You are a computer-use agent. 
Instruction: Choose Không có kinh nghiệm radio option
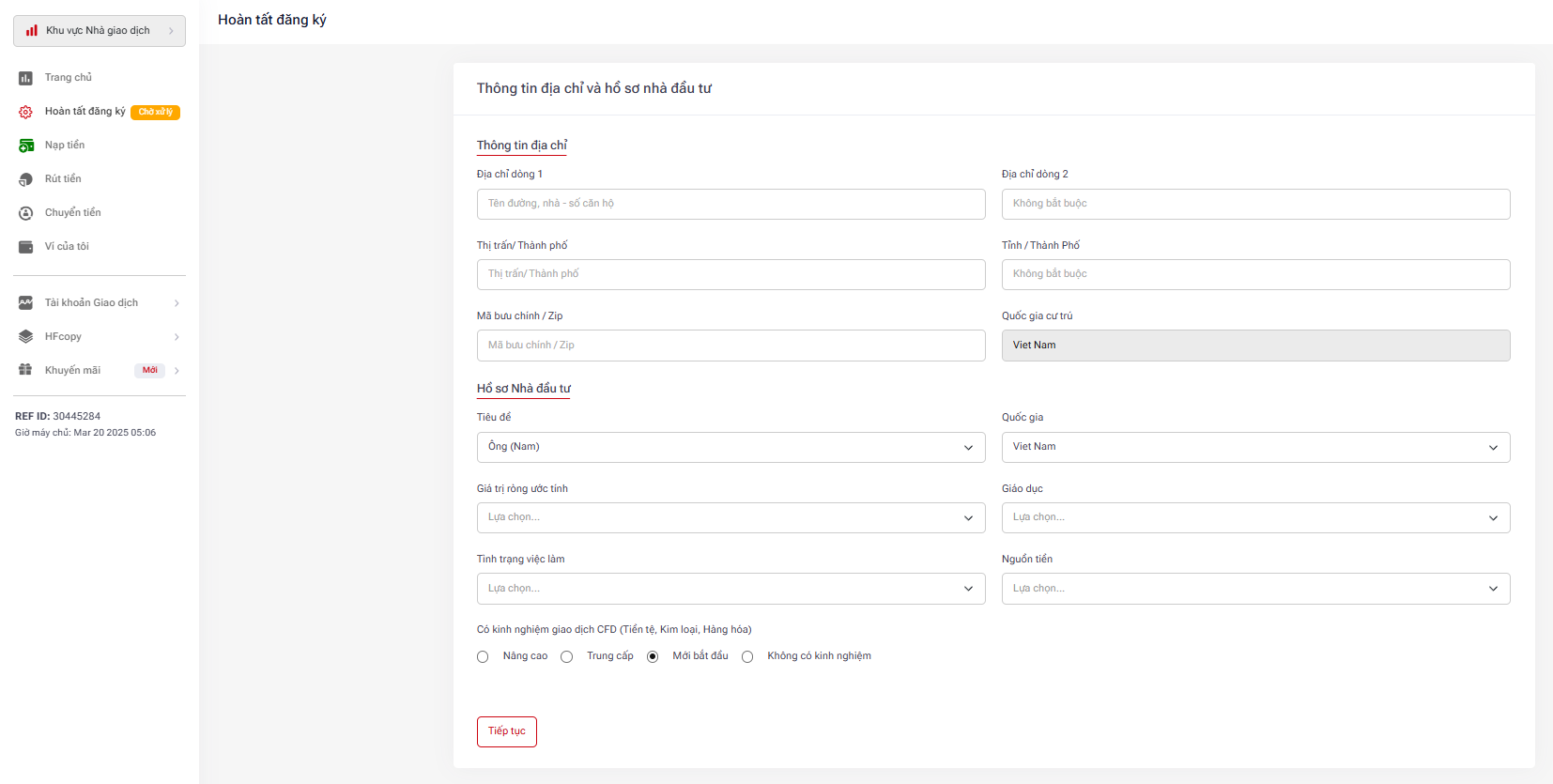[x=747, y=657]
